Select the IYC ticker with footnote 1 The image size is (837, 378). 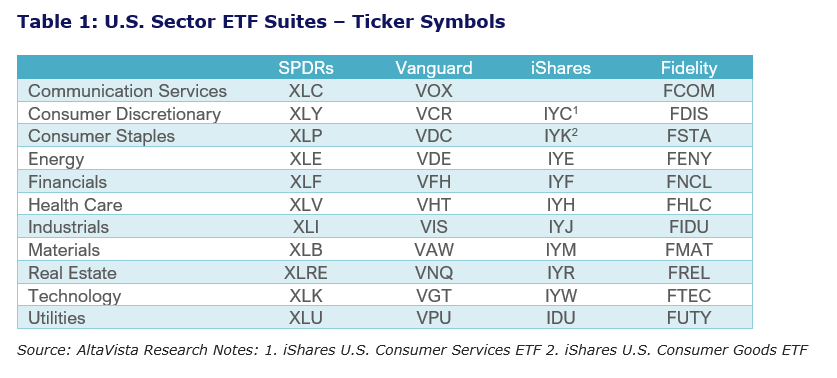pos(562,114)
